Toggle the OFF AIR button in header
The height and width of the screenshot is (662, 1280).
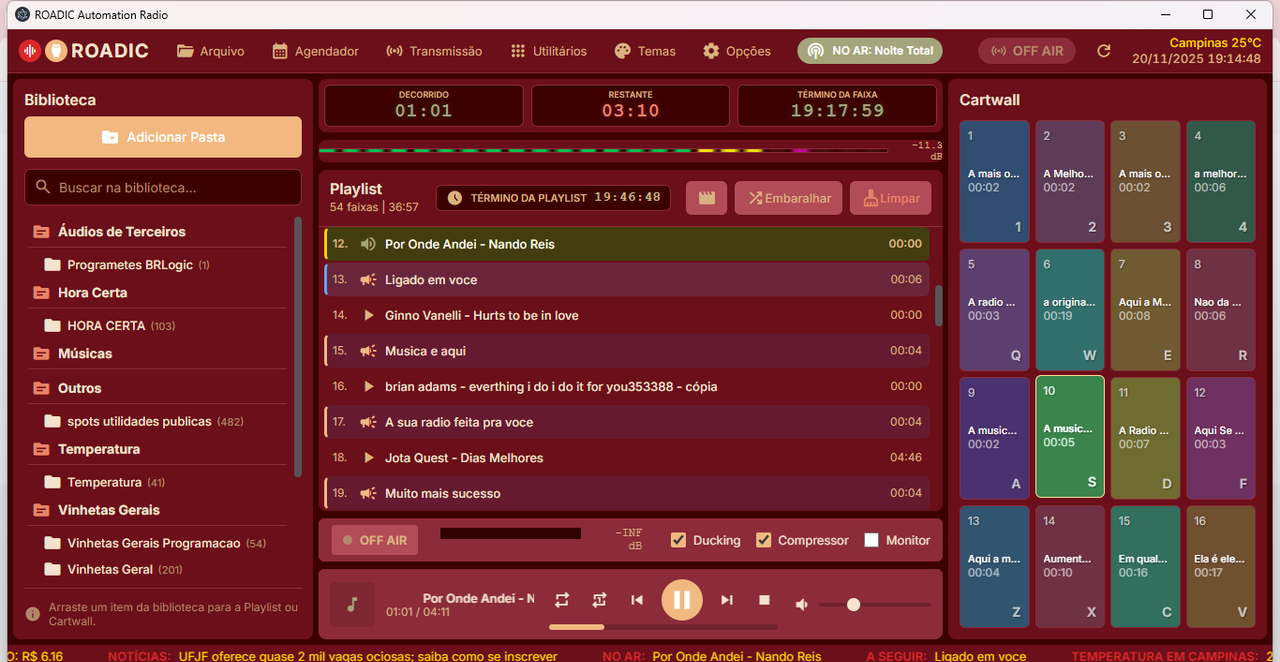coord(1027,51)
